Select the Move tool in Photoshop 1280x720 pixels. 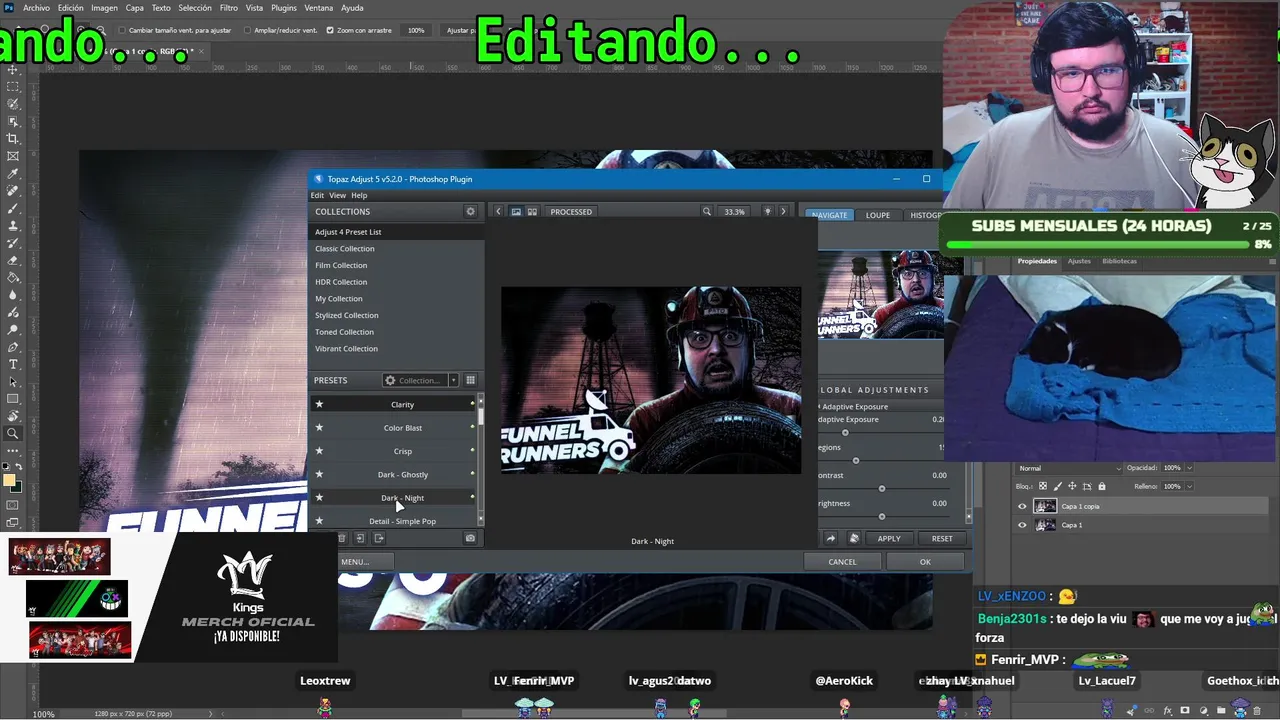click(13, 69)
